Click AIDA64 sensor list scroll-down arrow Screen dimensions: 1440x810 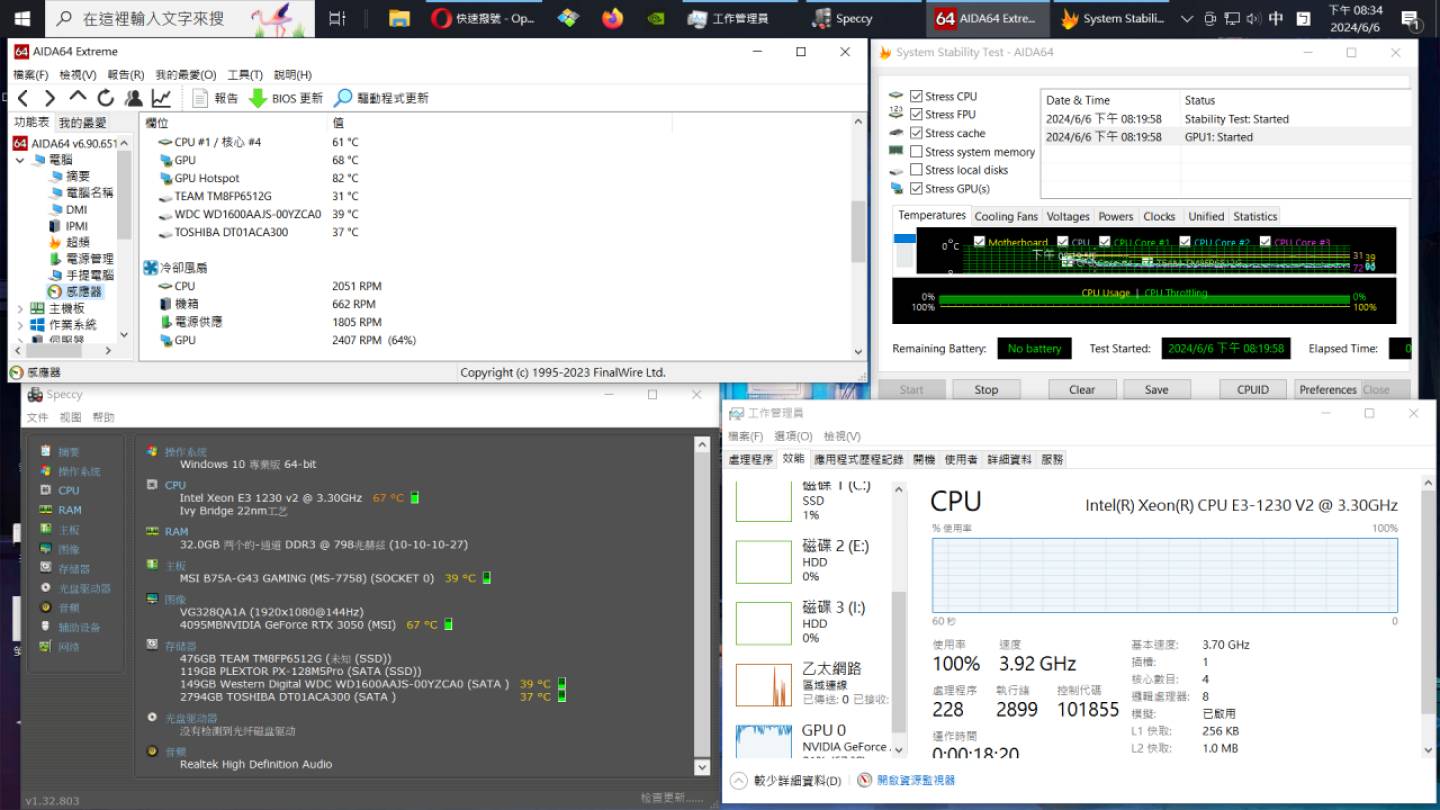pos(858,352)
